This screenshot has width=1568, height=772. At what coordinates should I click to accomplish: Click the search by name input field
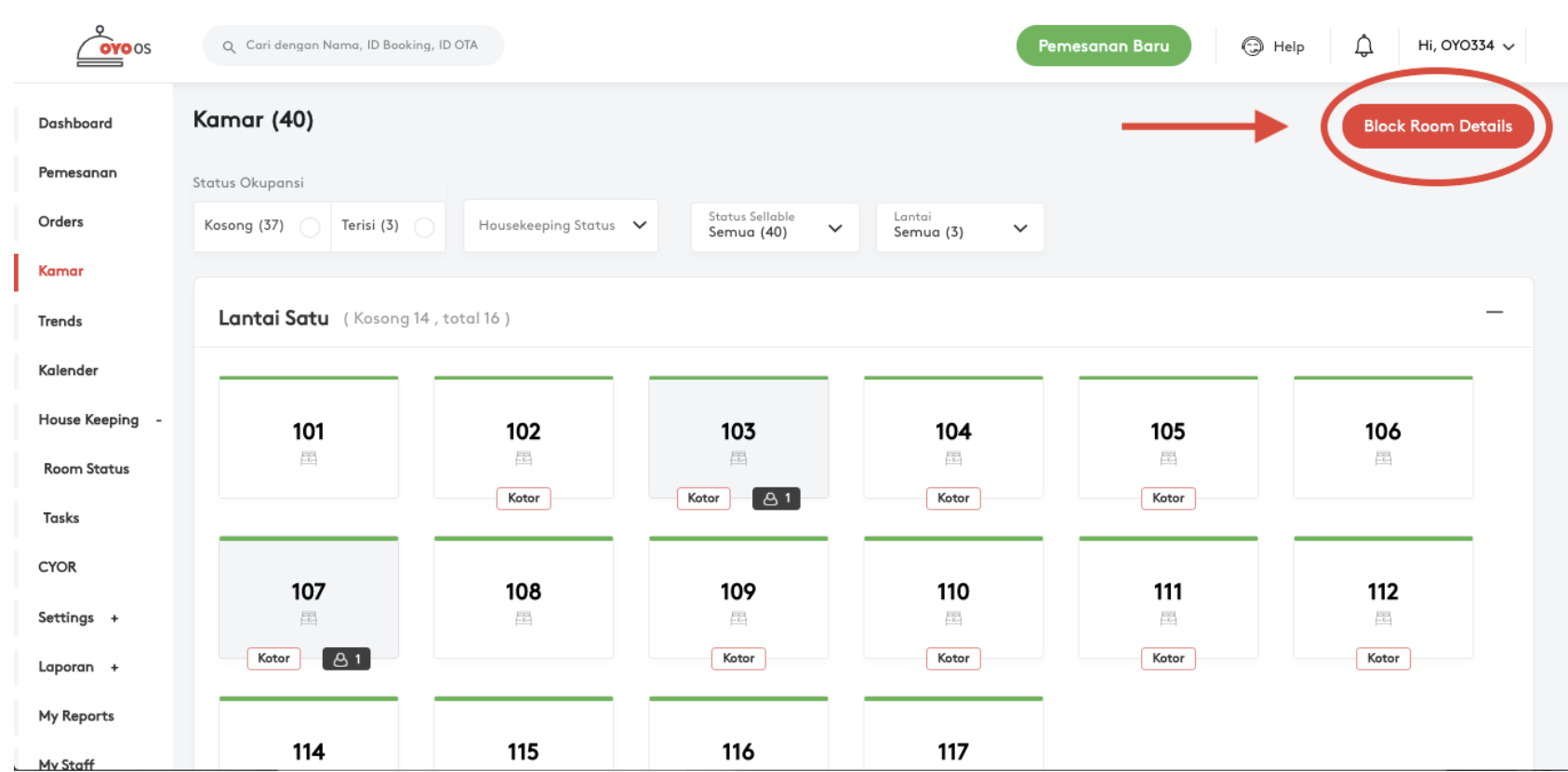tap(353, 46)
